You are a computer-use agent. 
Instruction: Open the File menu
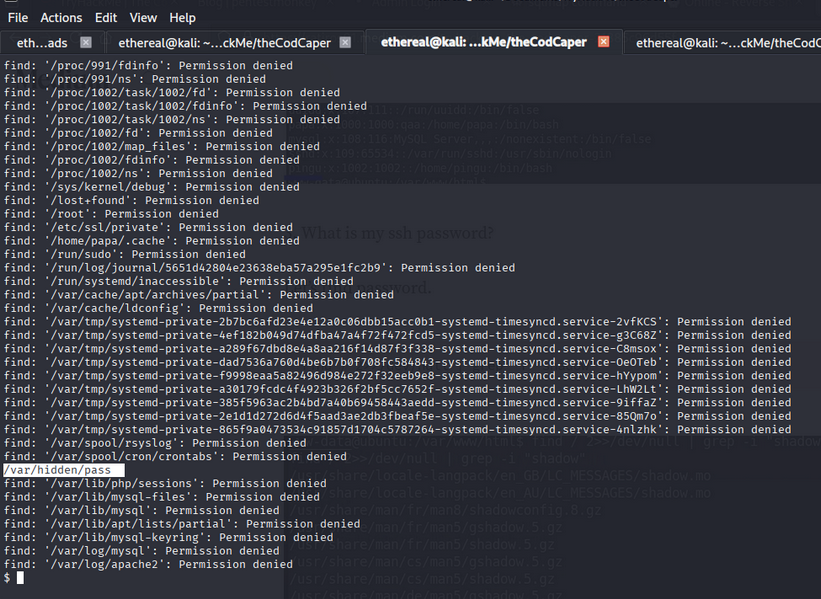18,18
